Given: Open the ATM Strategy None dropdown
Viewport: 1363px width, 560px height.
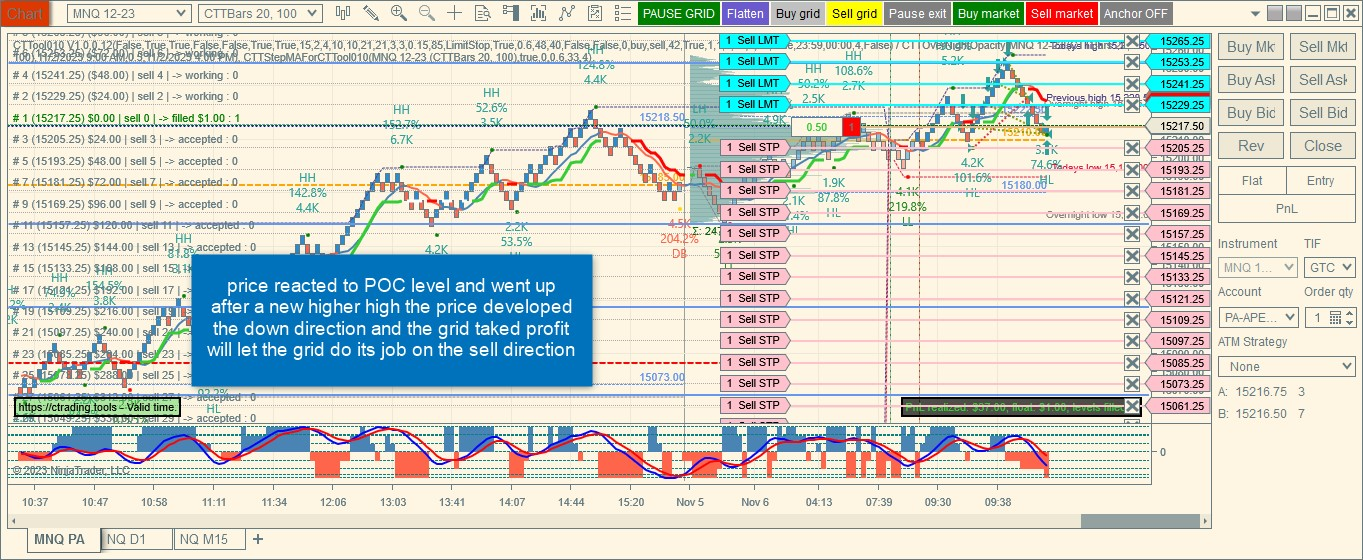Looking at the screenshot, I should click(1287, 367).
